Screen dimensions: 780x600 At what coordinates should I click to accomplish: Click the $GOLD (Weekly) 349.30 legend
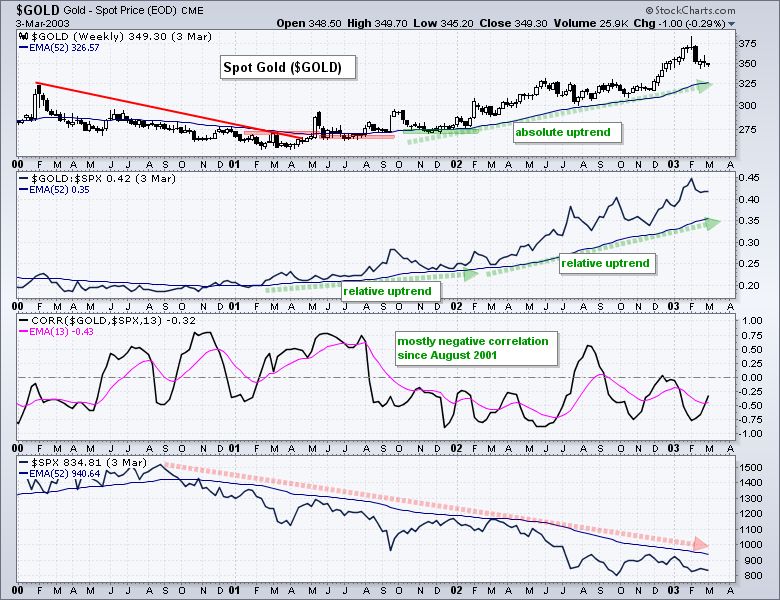point(121,36)
